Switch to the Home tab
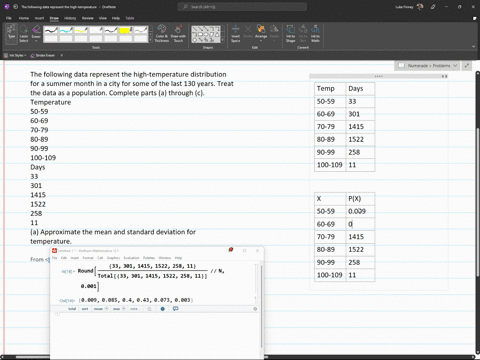This screenshot has width=480, height=360. click(24, 18)
